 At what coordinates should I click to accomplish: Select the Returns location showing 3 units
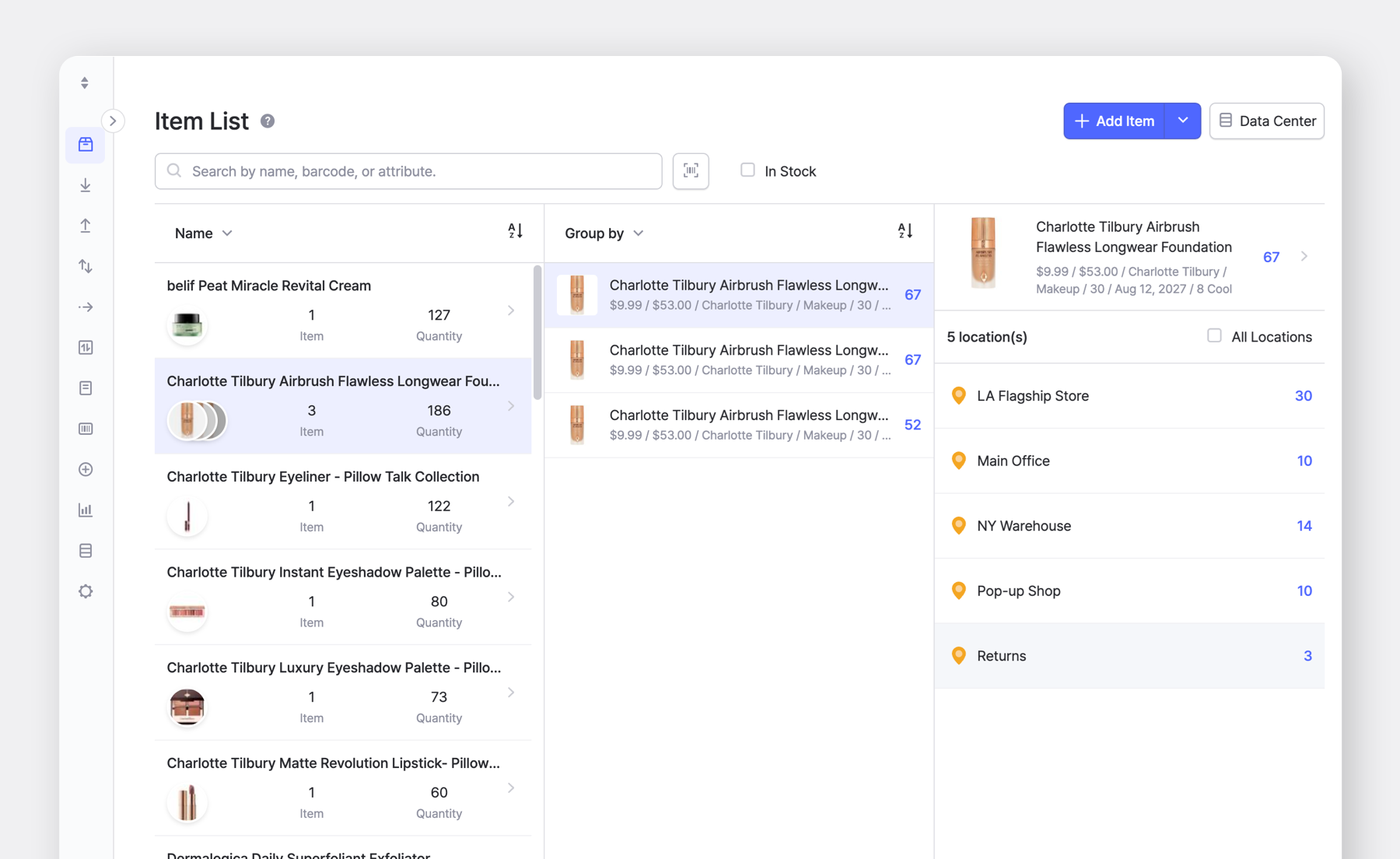coord(1129,656)
